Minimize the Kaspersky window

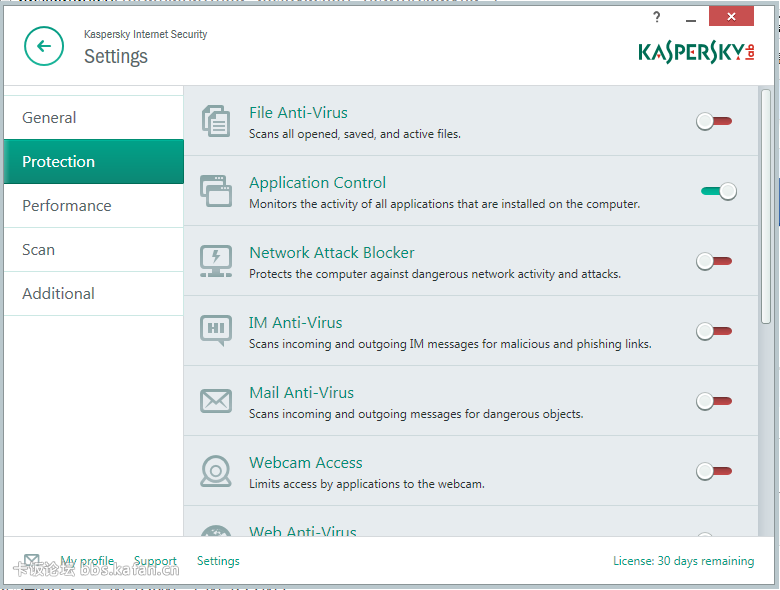[x=690, y=18]
